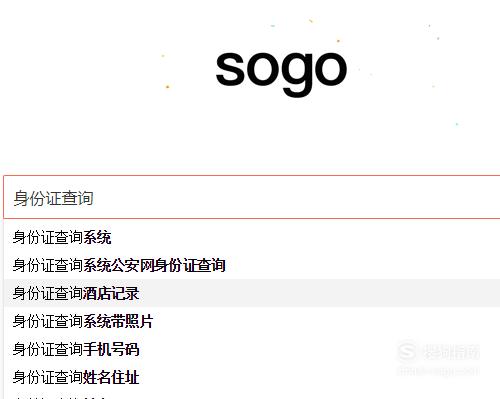
Task: Select suggestion 身份证查询系统带照片
Action: click(x=252, y=321)
